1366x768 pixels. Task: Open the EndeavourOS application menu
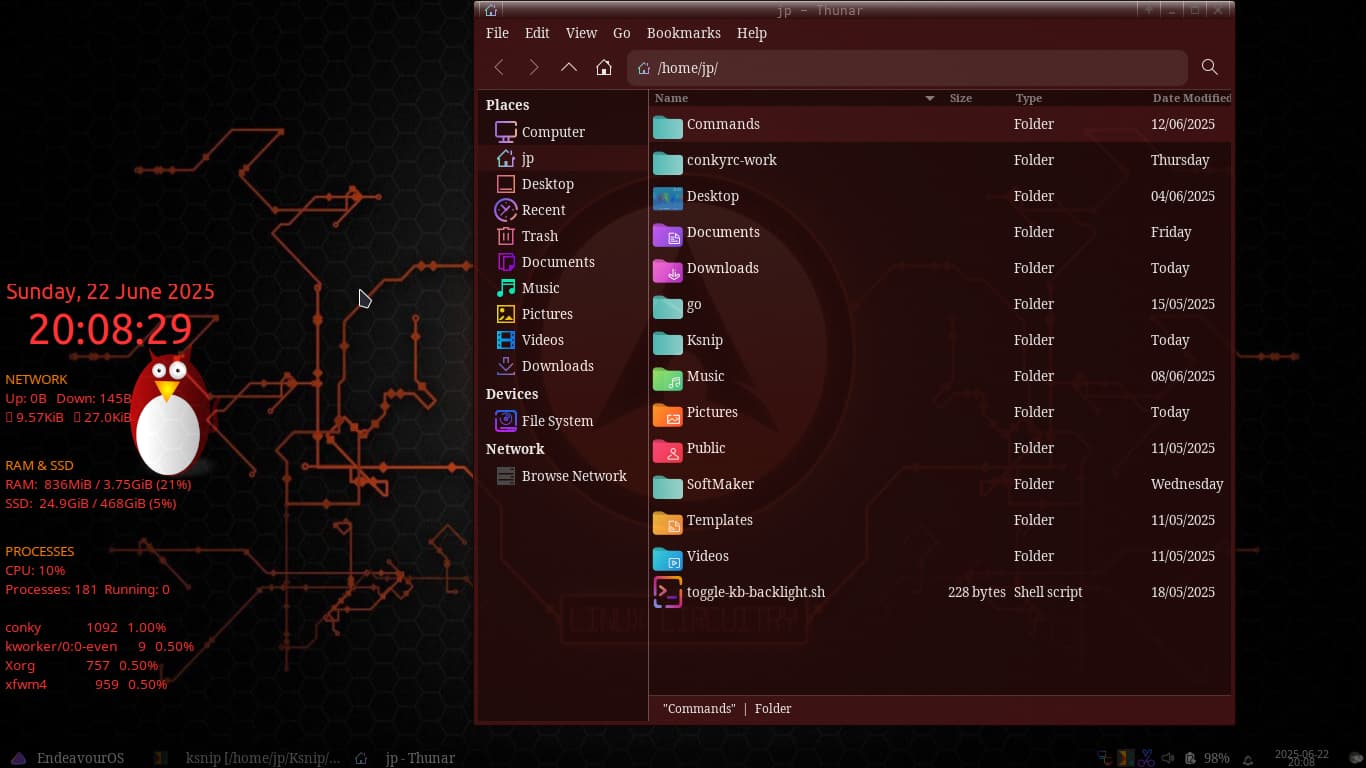click(x=68, y=758)
